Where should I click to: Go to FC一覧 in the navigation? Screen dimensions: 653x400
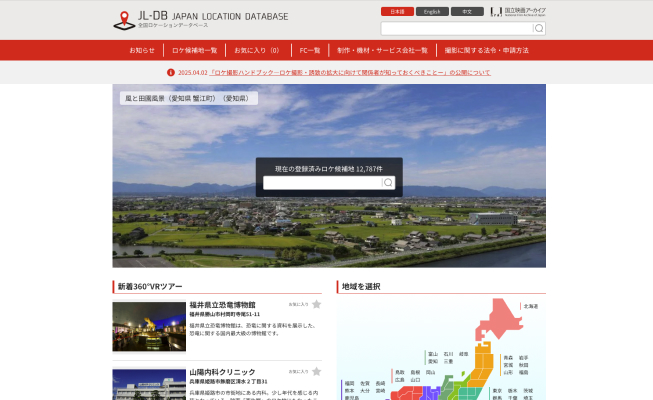pyautogui.click(x=309, y=50)
